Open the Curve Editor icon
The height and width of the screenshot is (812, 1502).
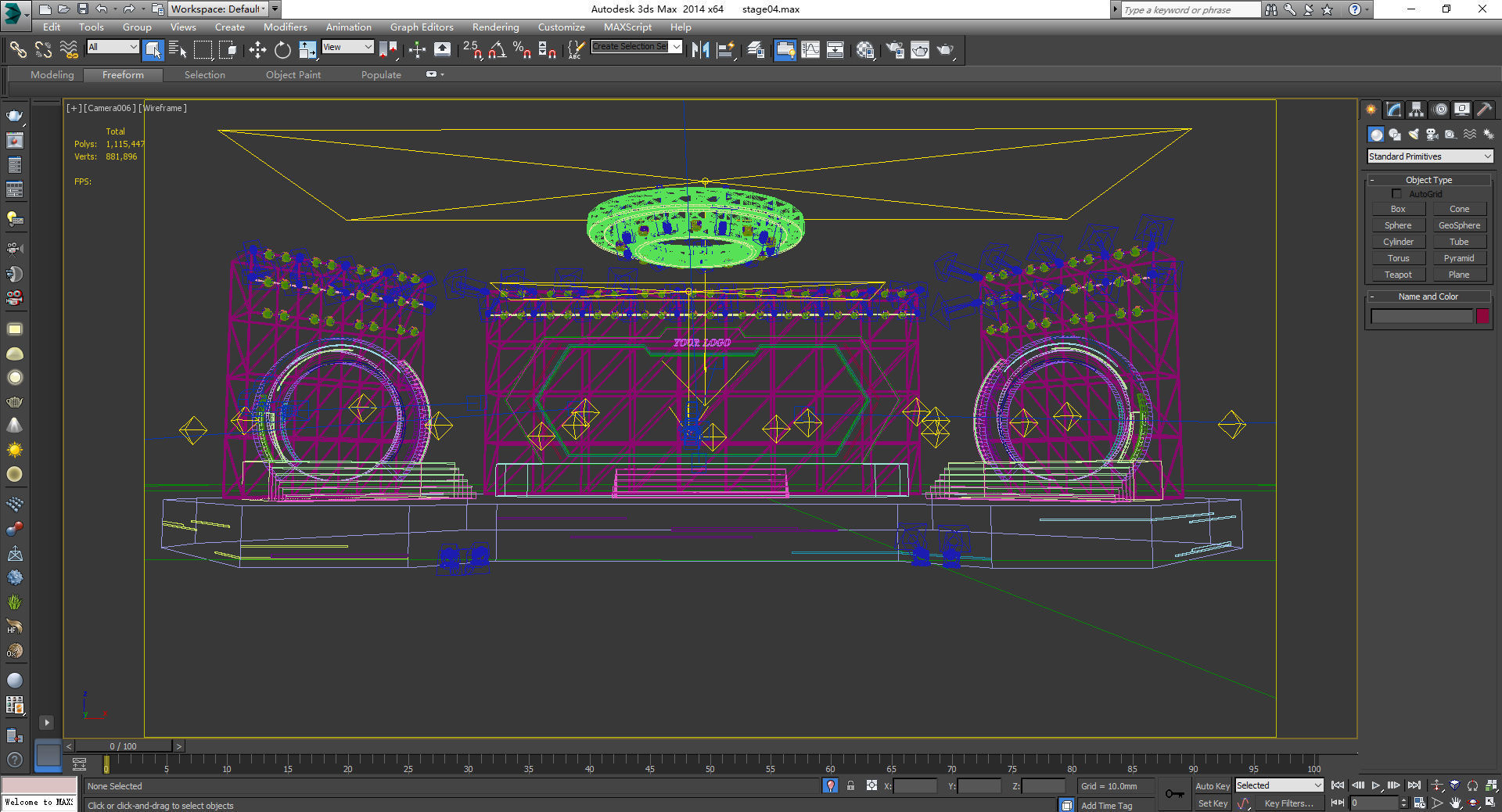(810, 50)
